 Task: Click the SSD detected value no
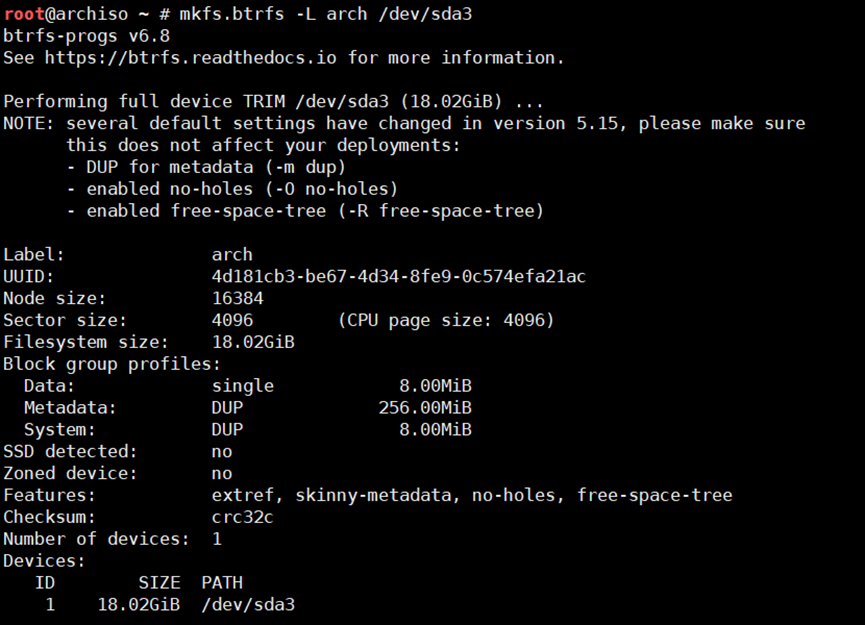pyautogui.click(x=222, y=452)
